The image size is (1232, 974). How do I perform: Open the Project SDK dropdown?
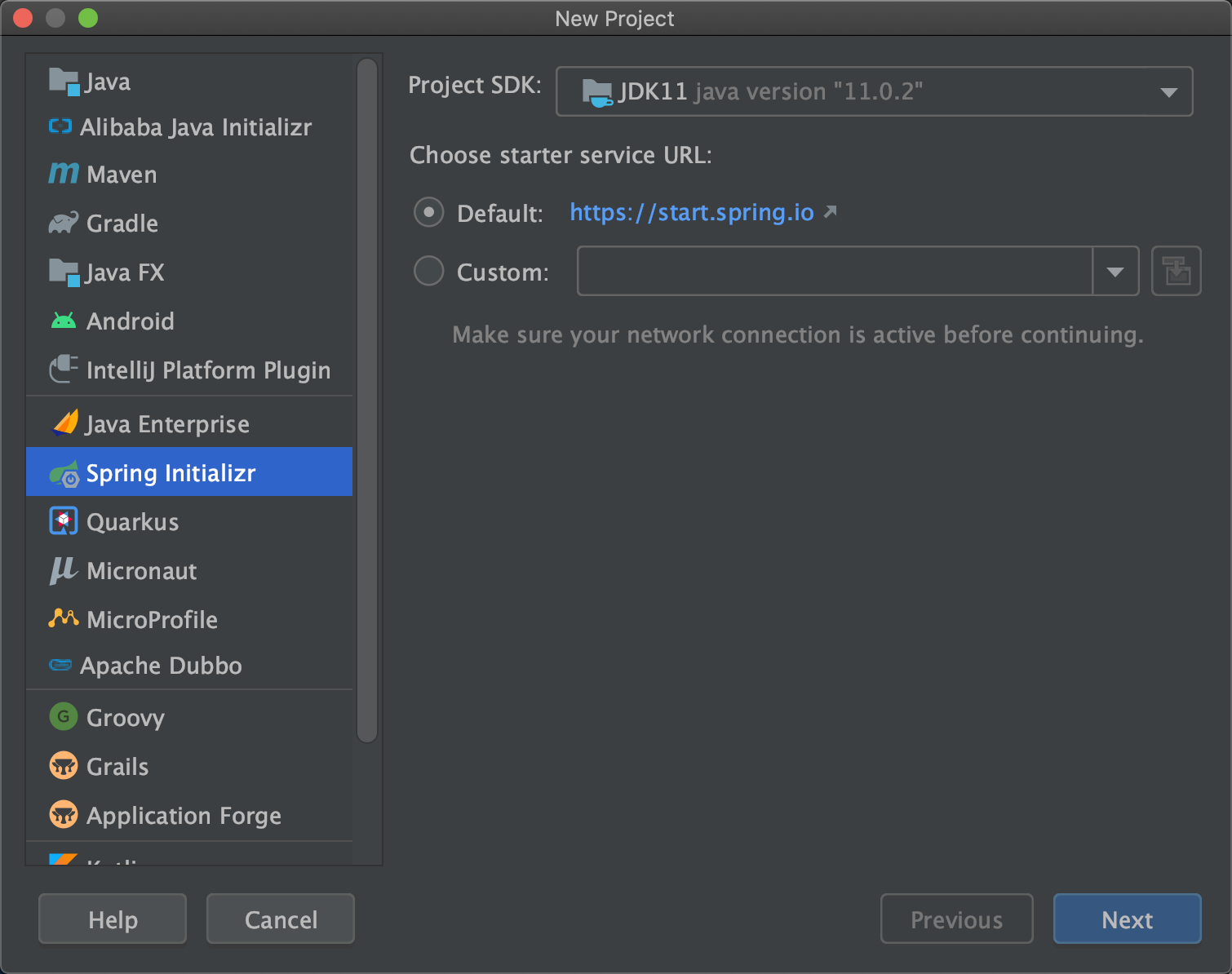pos(874,91)
